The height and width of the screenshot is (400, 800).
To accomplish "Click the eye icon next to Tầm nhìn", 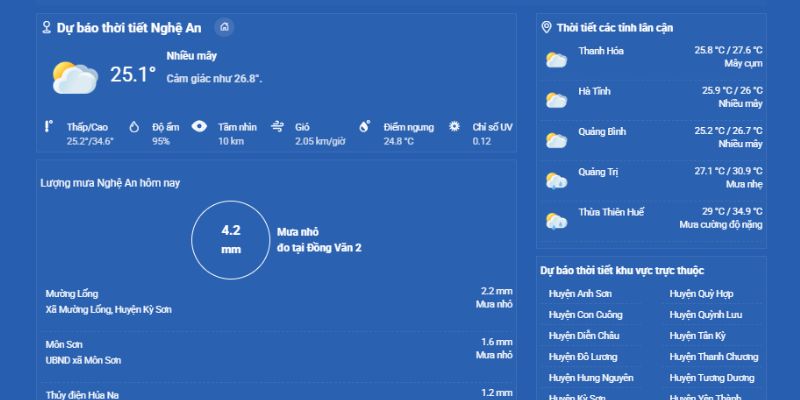I will [199, 127].
